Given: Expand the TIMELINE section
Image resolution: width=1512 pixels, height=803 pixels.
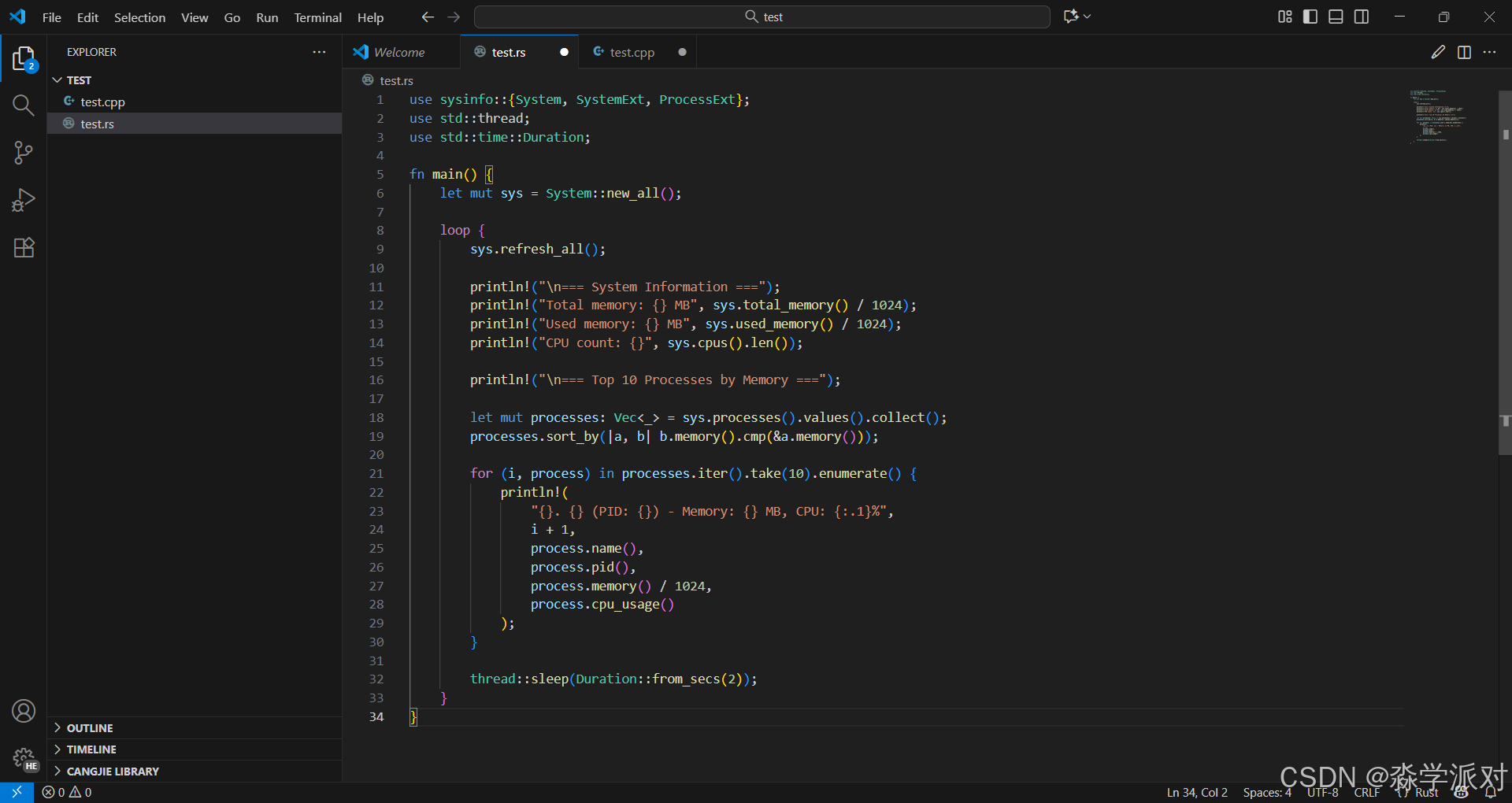Looking at the screenshot, I should coord(195,749).
